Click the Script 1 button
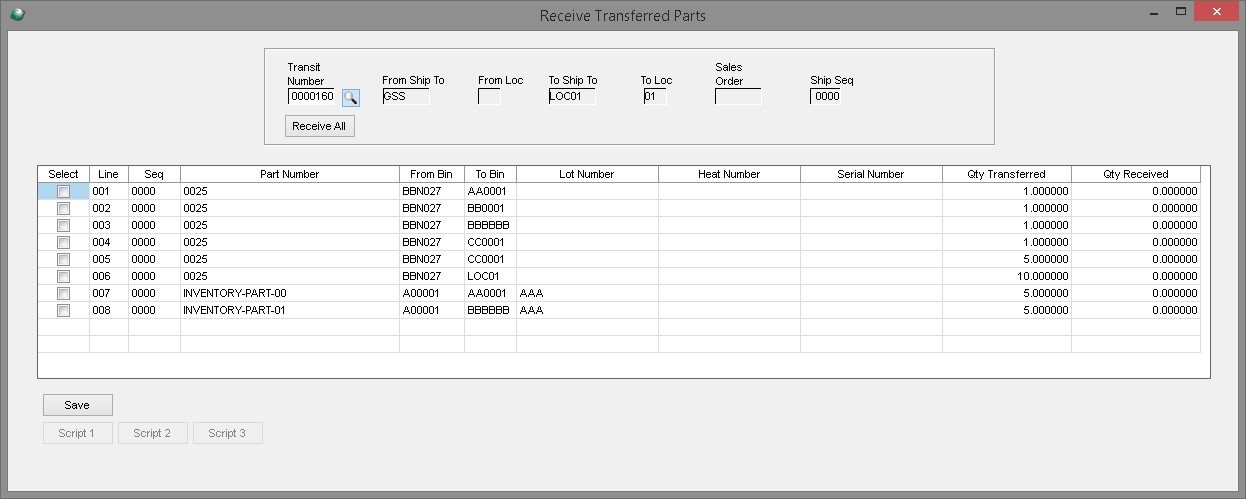This screenshot has height=499, width=1246. coord(77,433)
